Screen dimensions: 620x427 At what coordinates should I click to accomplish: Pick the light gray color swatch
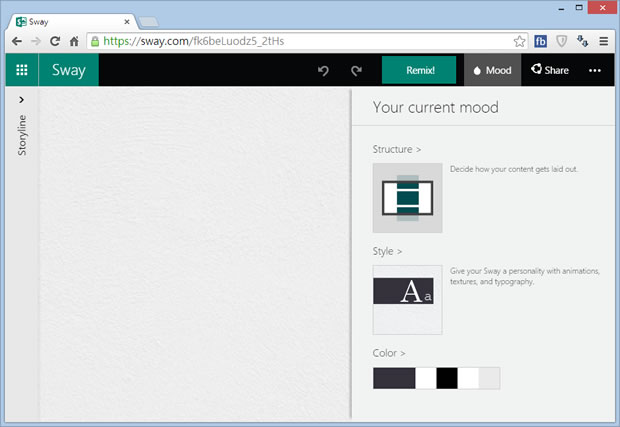coord(489,378)
